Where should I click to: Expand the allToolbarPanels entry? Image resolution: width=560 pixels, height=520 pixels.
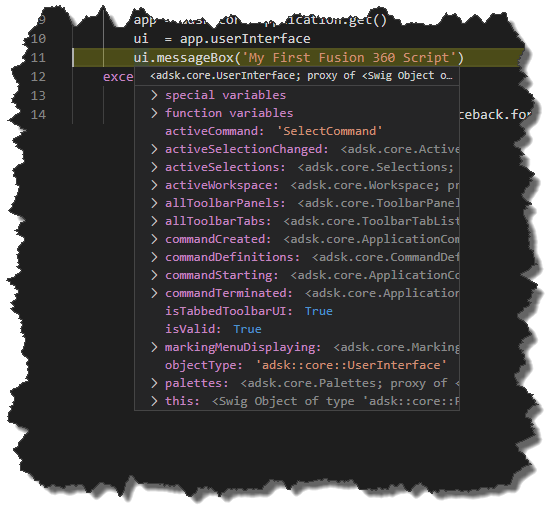[154, 203]
